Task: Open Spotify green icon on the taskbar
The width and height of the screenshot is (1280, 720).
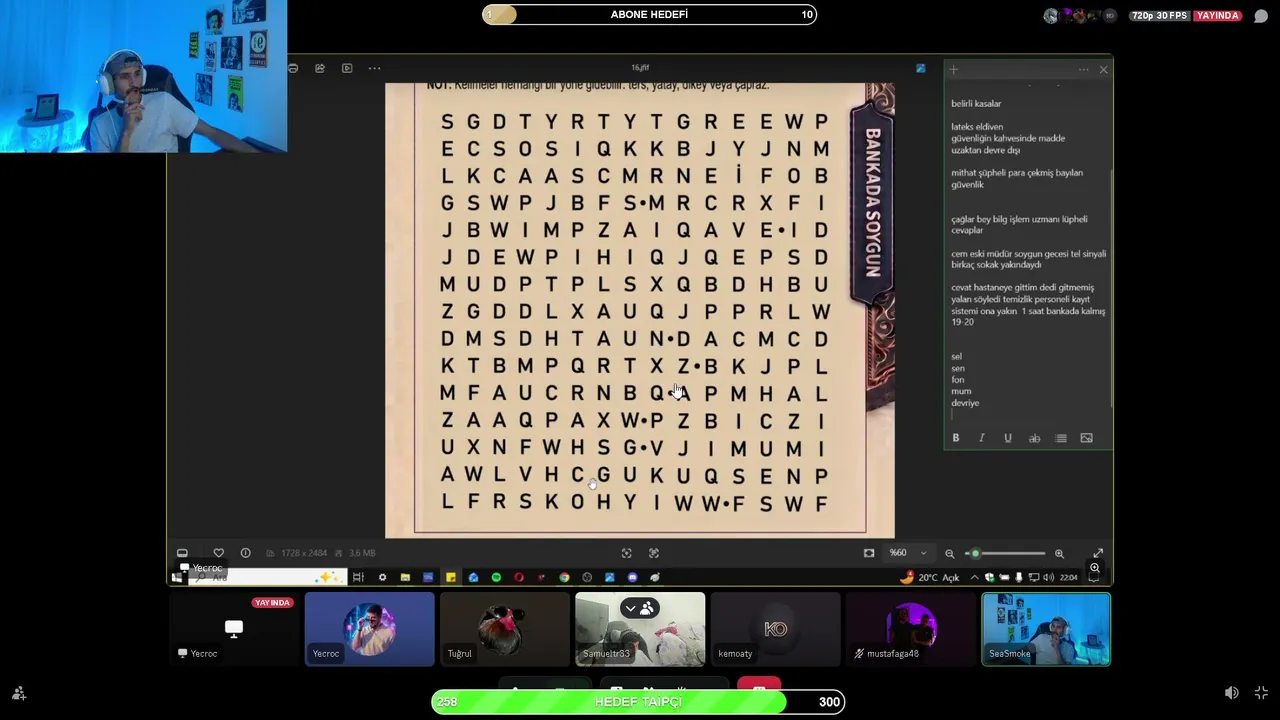Action: click(x=496, y=577)
